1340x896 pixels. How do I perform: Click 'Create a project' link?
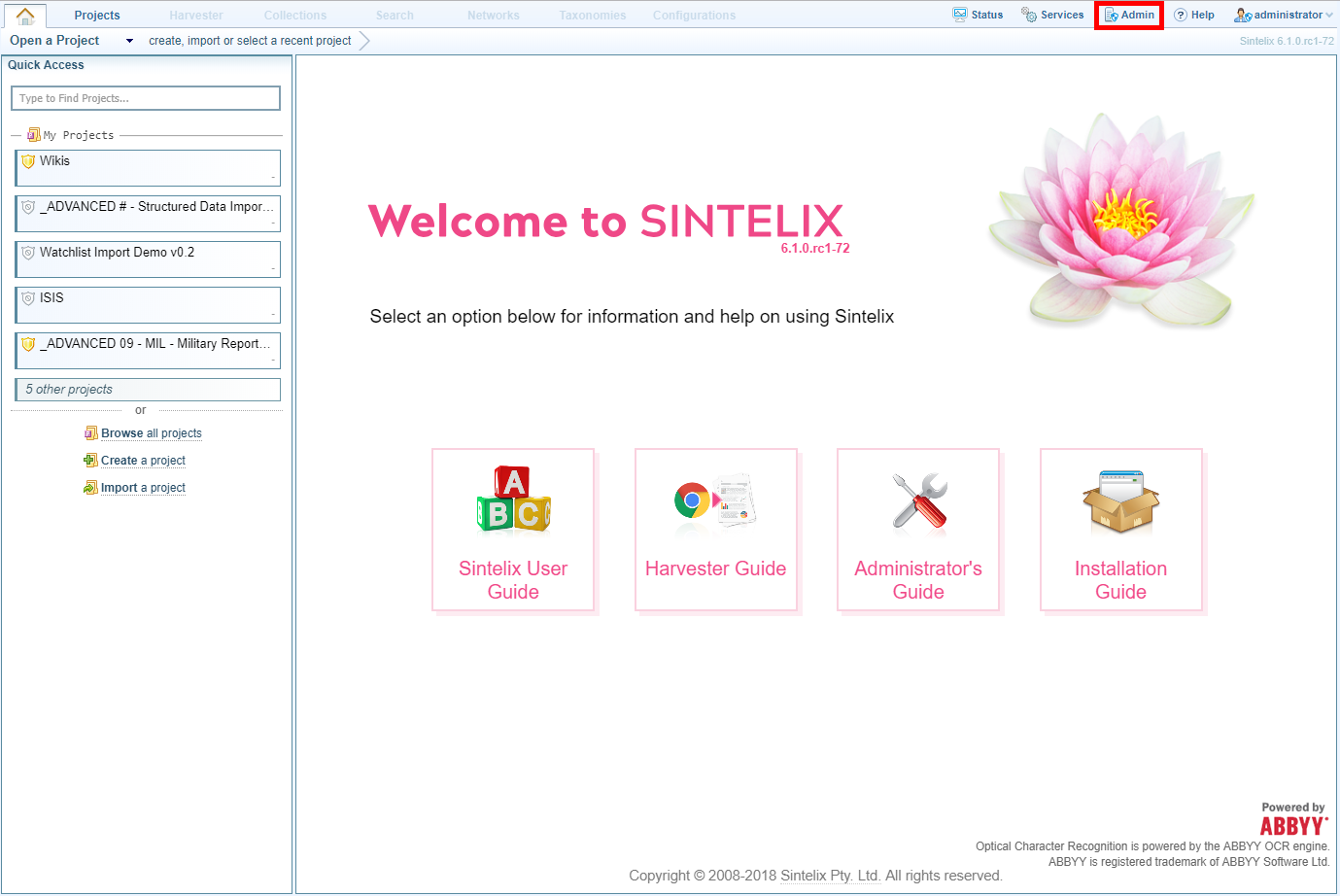click(x=143, y=461)
